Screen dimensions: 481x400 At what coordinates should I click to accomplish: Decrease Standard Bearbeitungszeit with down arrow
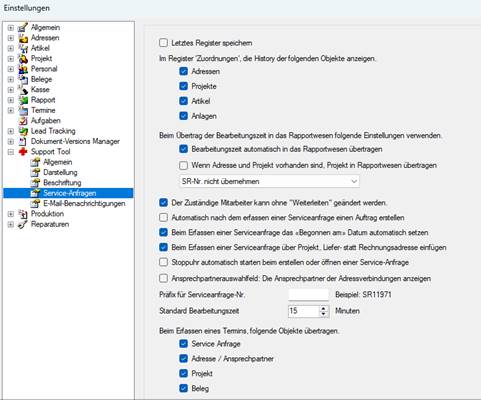tap(323, 314)
